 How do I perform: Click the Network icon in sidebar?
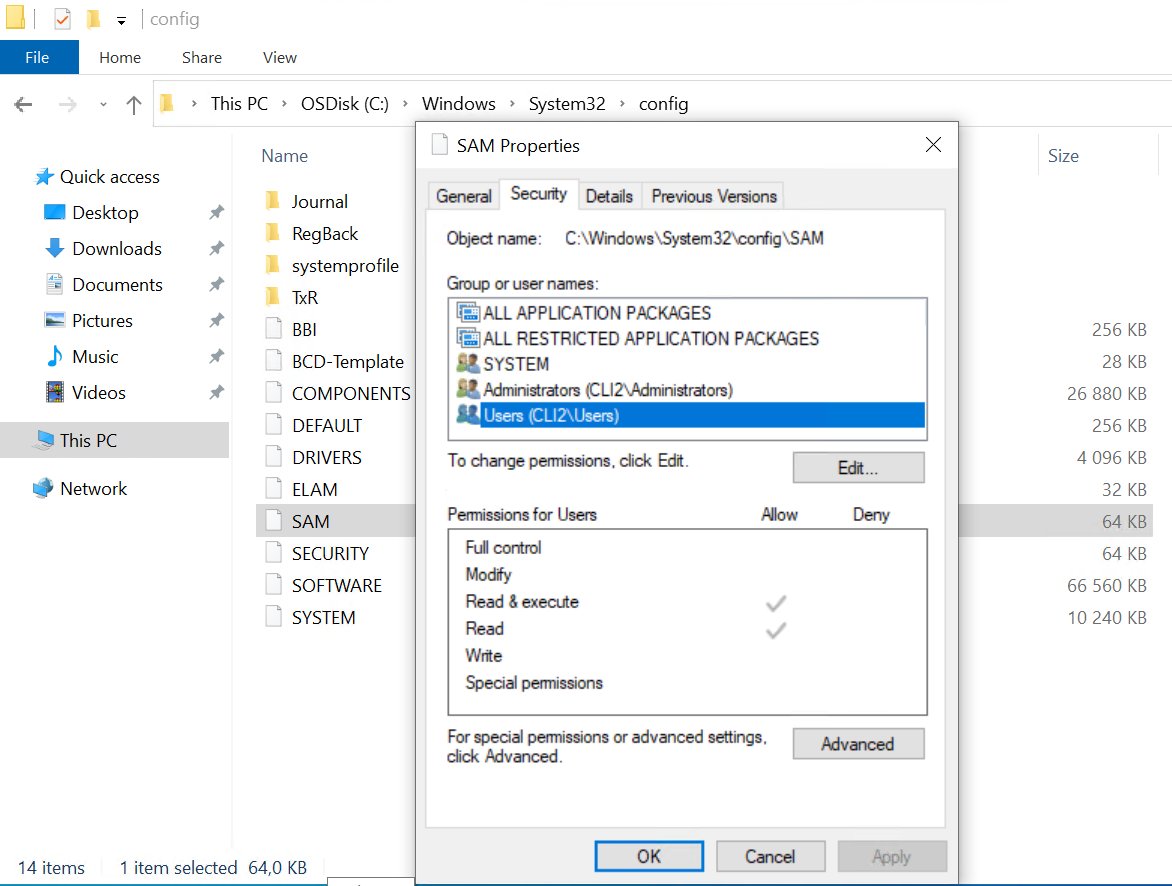[x=43, y=488]
